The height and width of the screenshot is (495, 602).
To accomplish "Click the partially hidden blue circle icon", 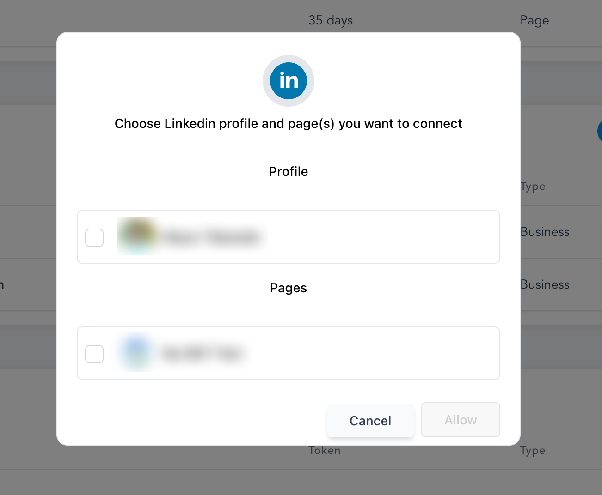I will pyautogui.click(x=600, y=131).
